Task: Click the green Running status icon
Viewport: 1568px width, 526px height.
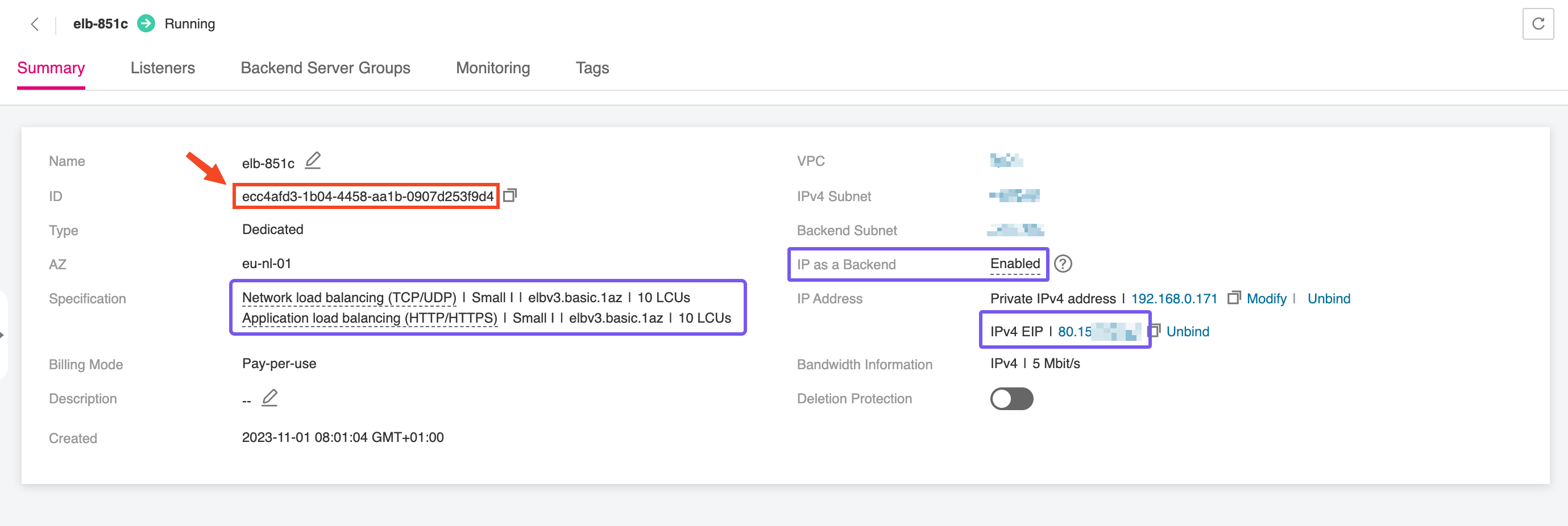Action: (146, 24)
